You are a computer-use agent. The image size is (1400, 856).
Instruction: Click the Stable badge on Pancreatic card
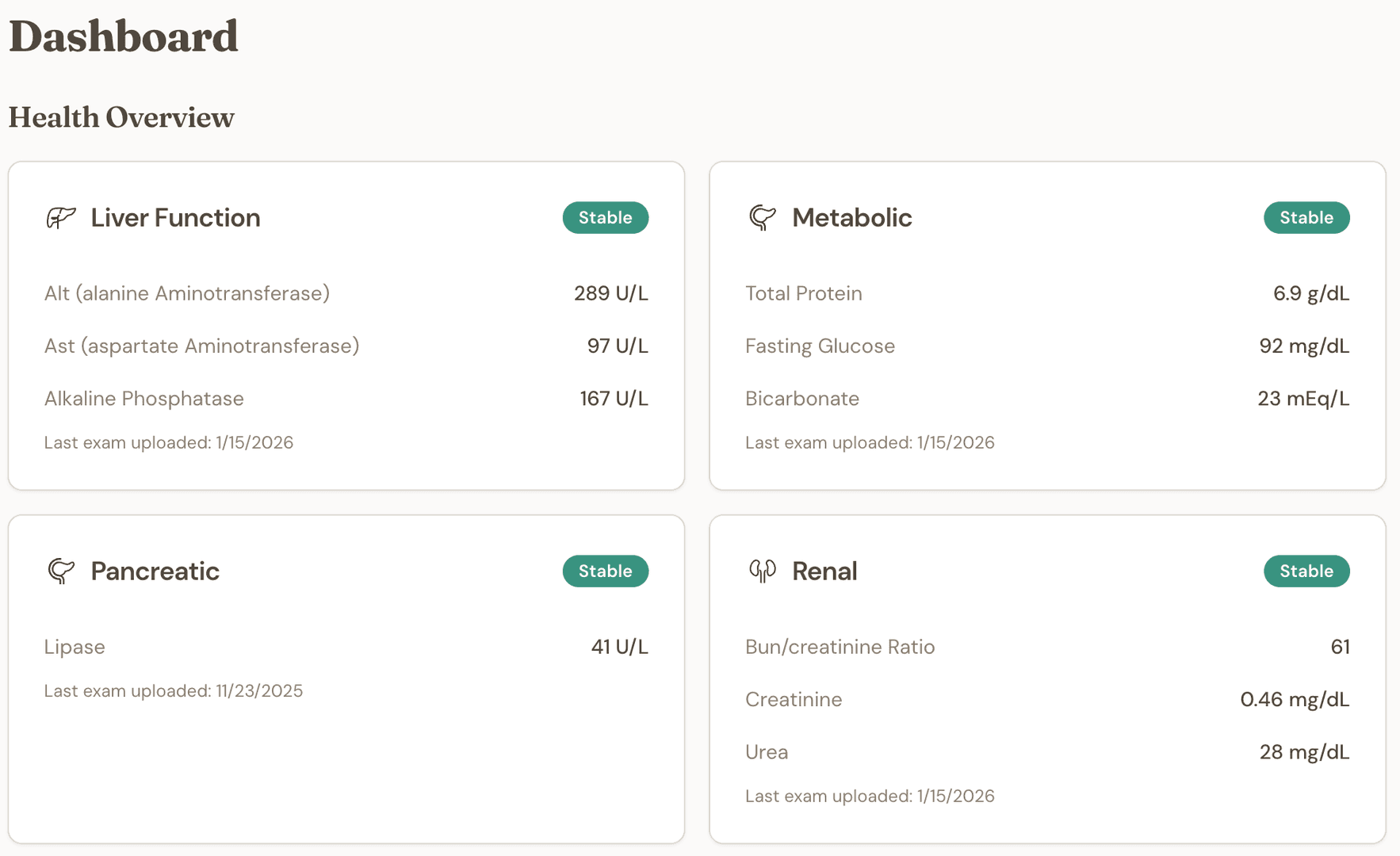pyautogui.click(x=605, y=571)
